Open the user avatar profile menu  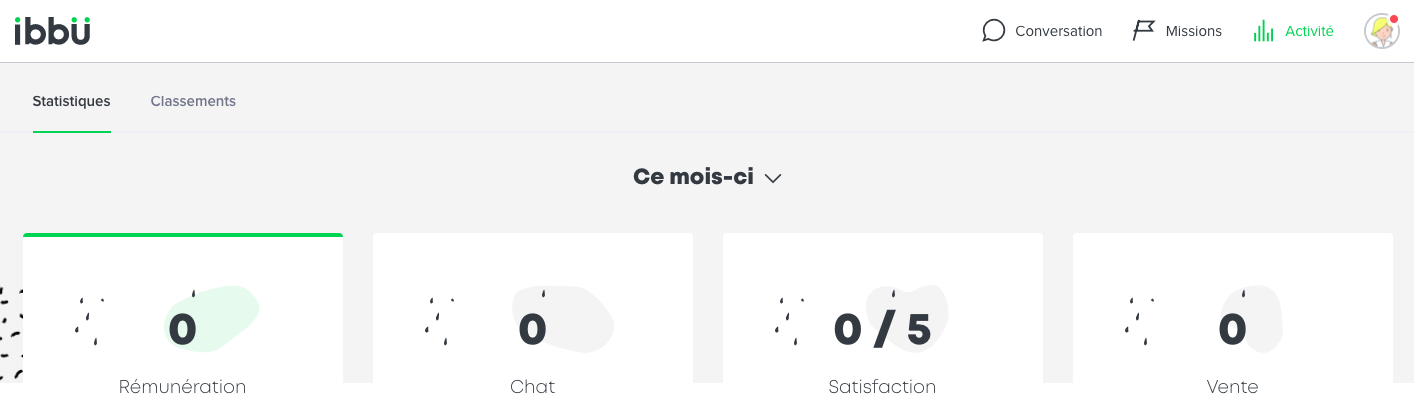[1381, 31]
